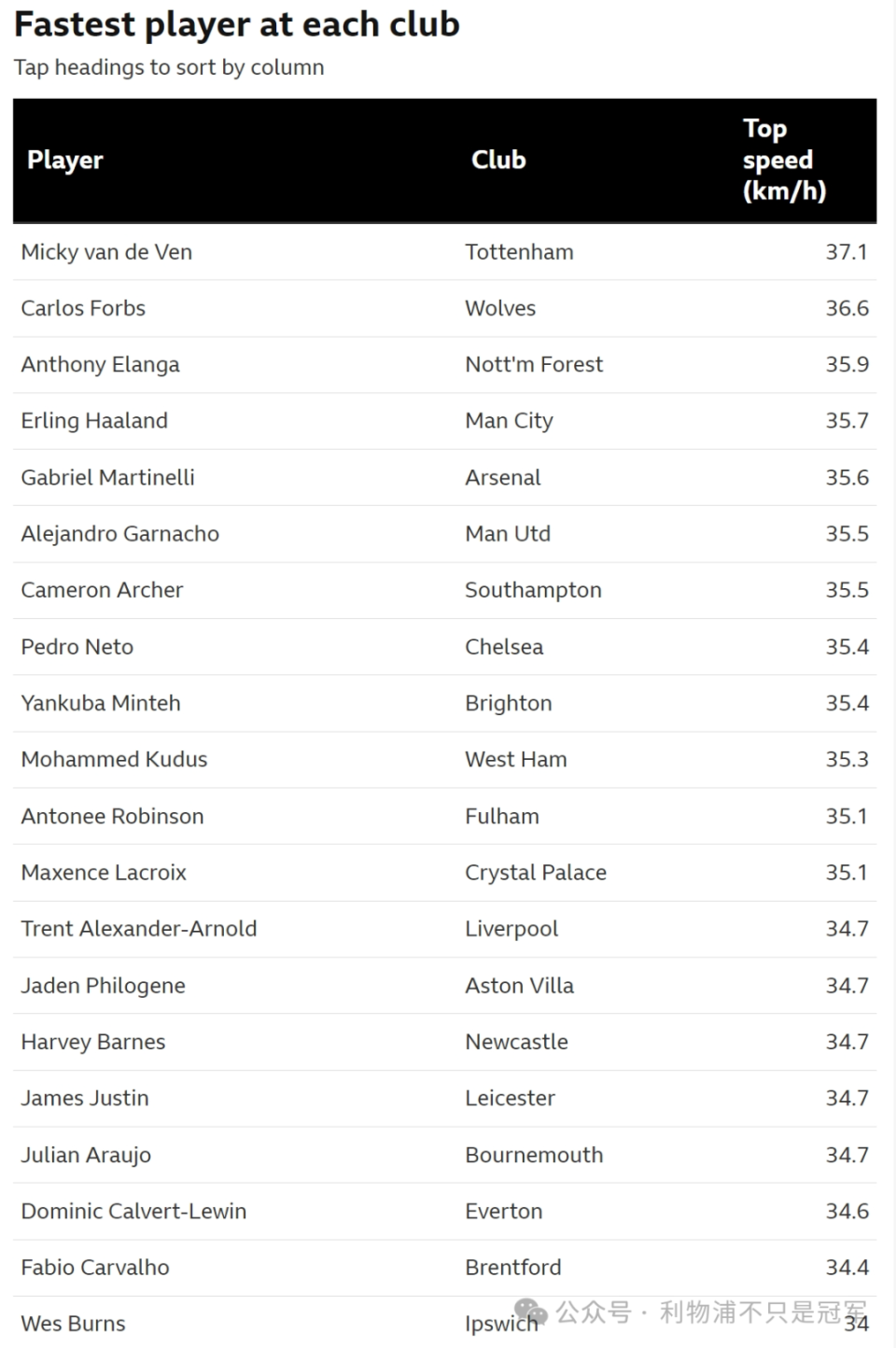Click the Mohammed Kudus player name
The image size is (896, 1348).
[115, 759]
